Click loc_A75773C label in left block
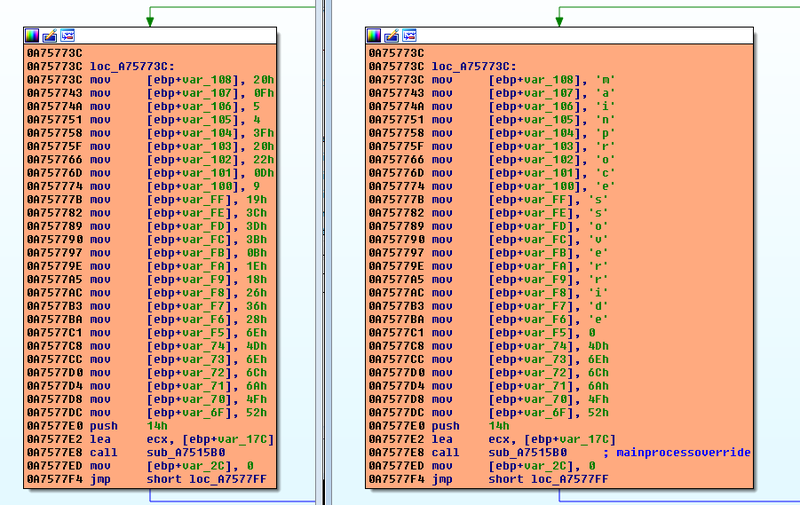The image size is (800, 505). click(132, 67)
